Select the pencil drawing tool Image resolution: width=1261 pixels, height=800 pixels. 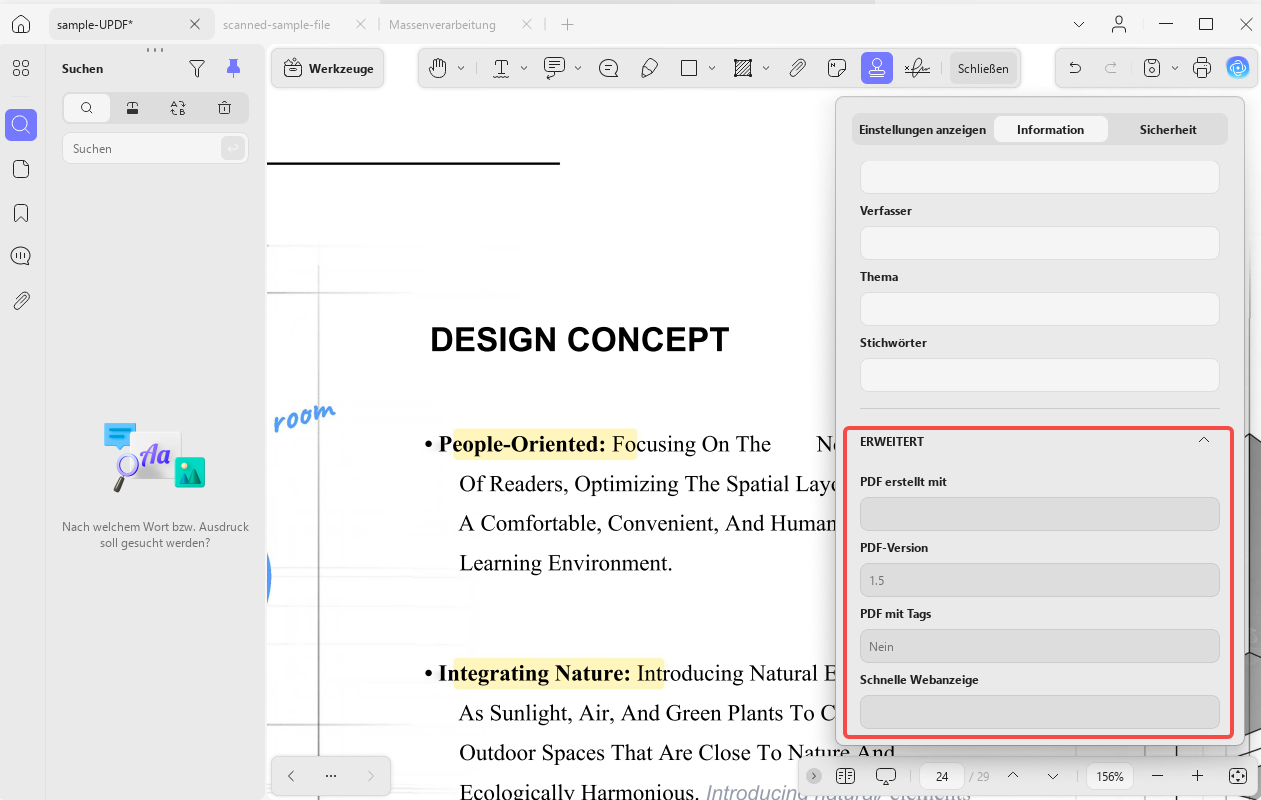click(649, 68)
